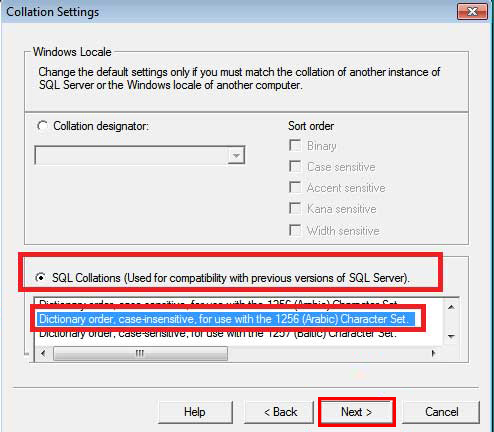
Task: Click the horizontal scrollbar thumb
Action: tap(140, 353)
